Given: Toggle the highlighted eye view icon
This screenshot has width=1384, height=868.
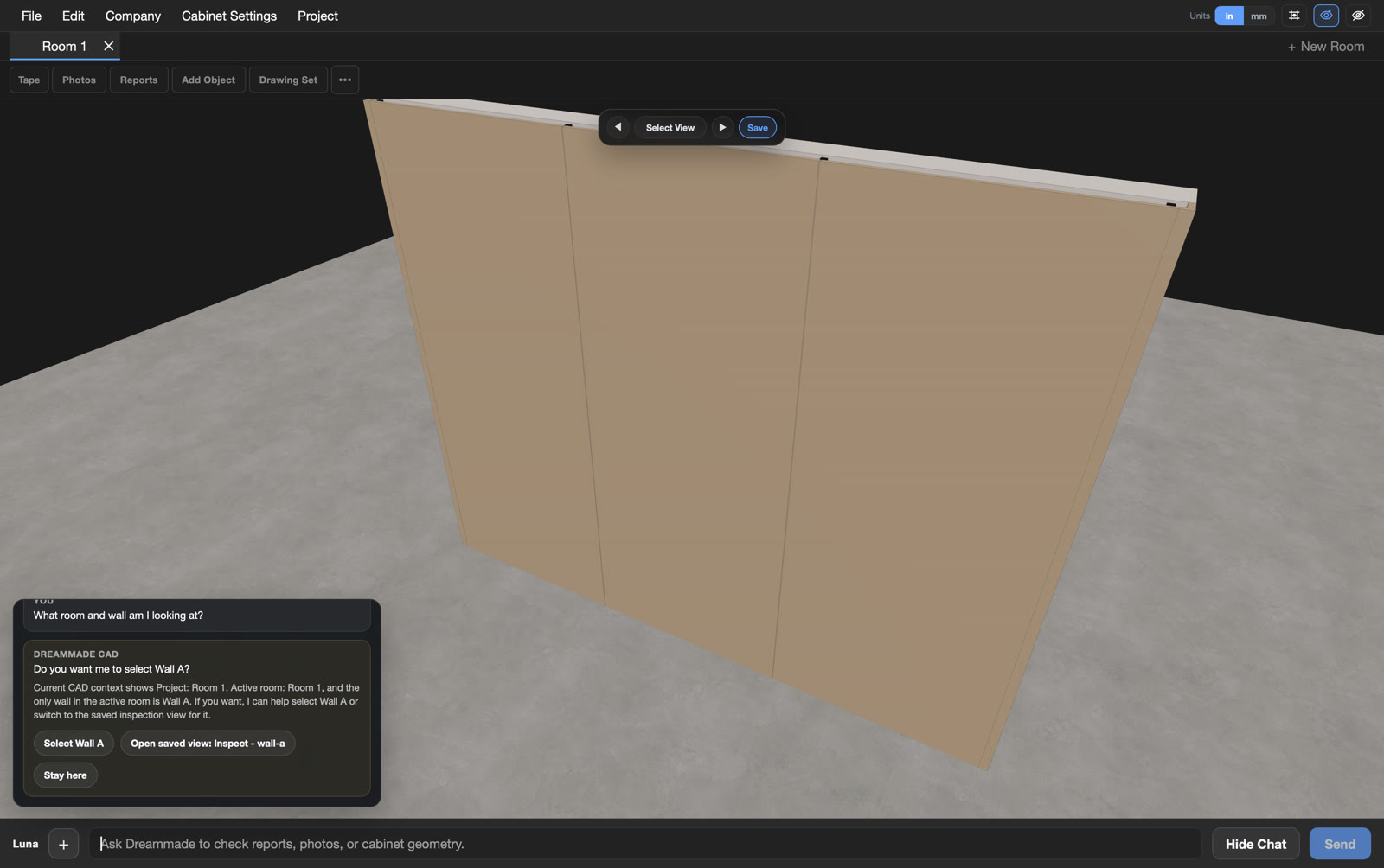Looking at the screenshot, I should 1326,16.
